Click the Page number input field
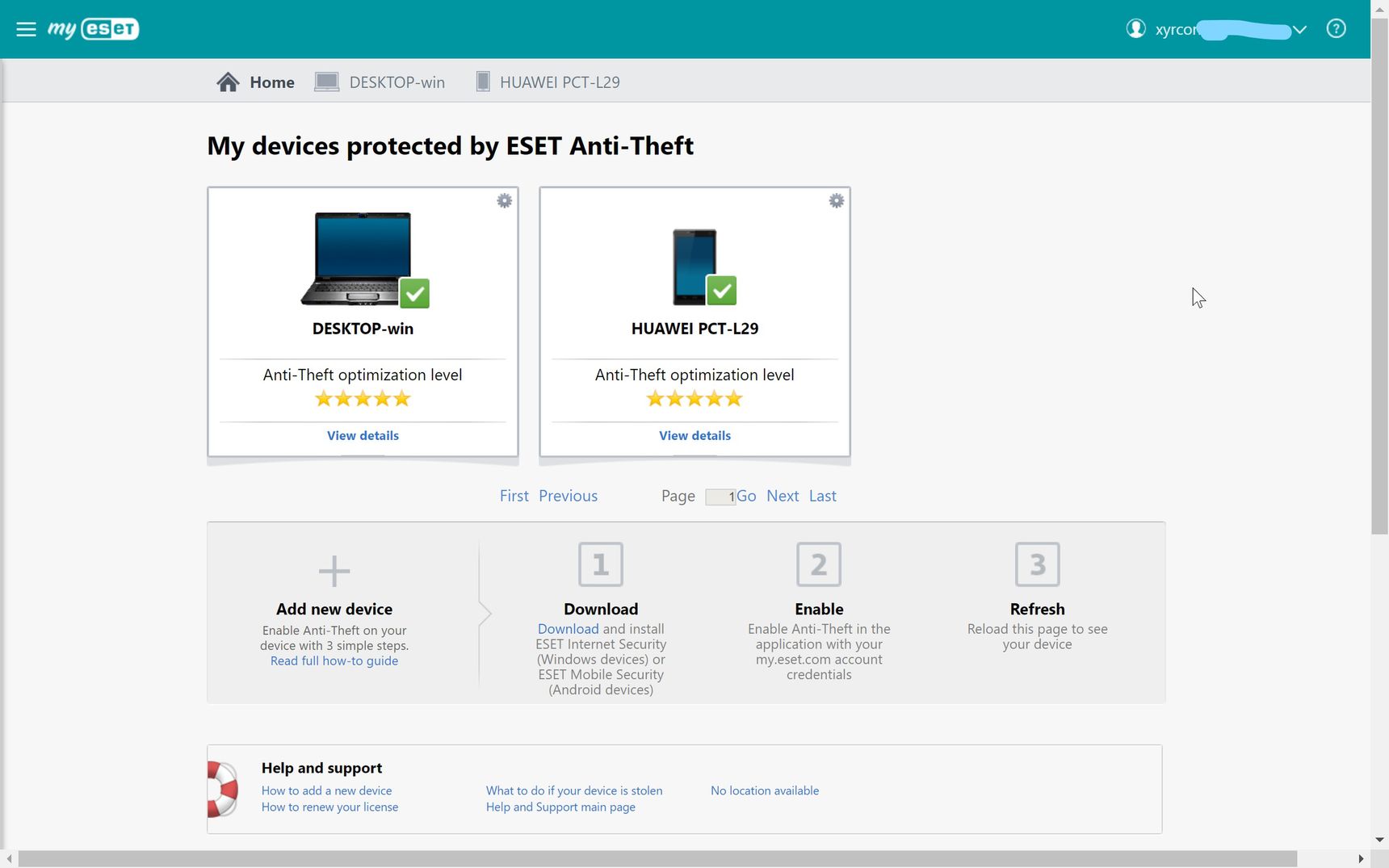The width and height of the screenshot is (1389, 868). 720,497
